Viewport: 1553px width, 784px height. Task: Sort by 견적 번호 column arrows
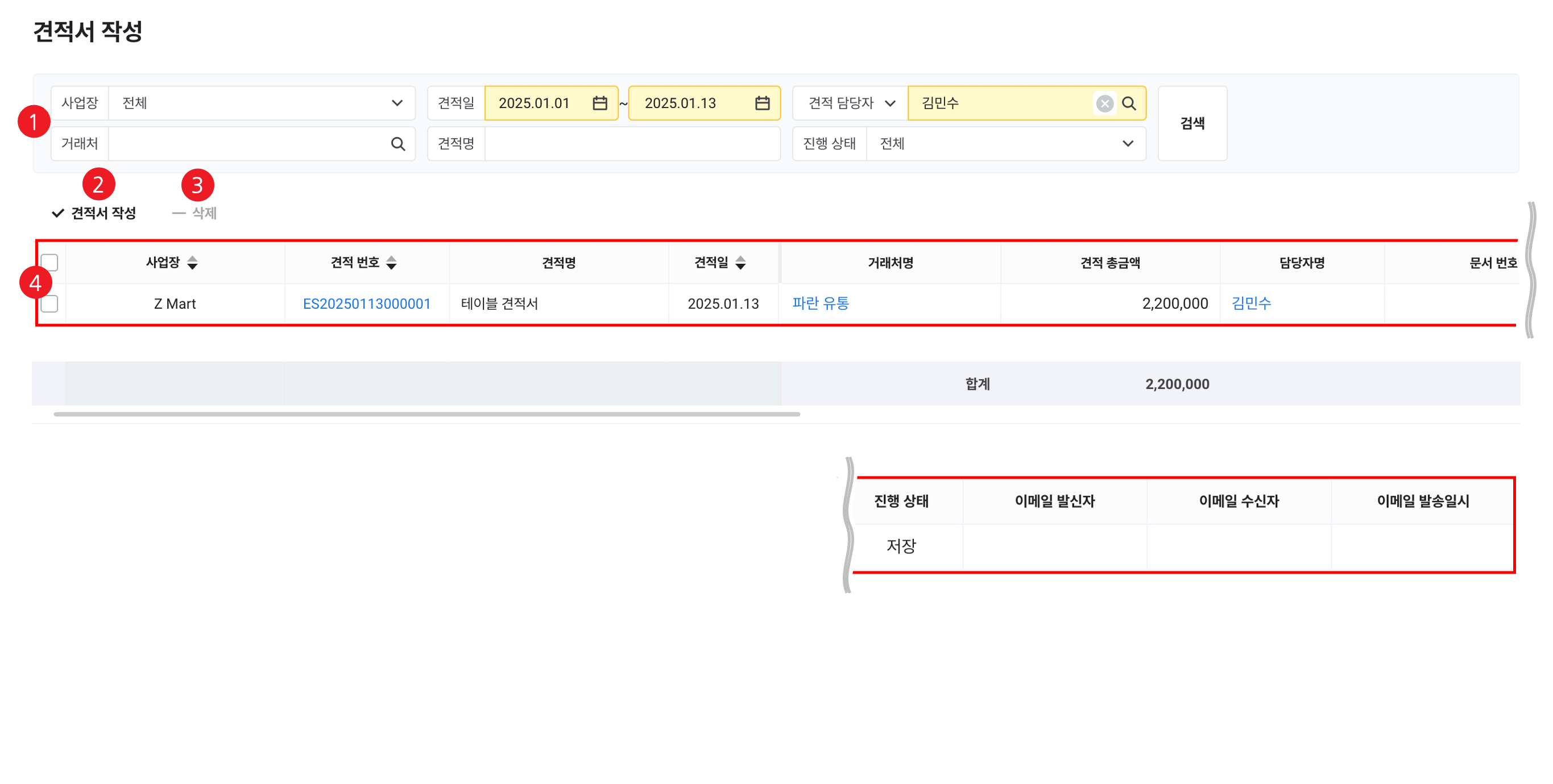[x=391, y=263]
